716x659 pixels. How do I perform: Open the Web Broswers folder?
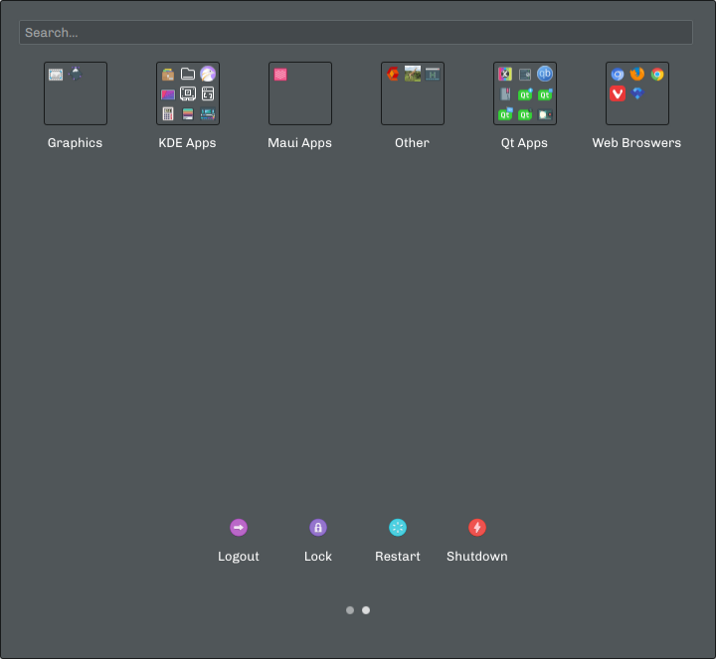[637, 94]
